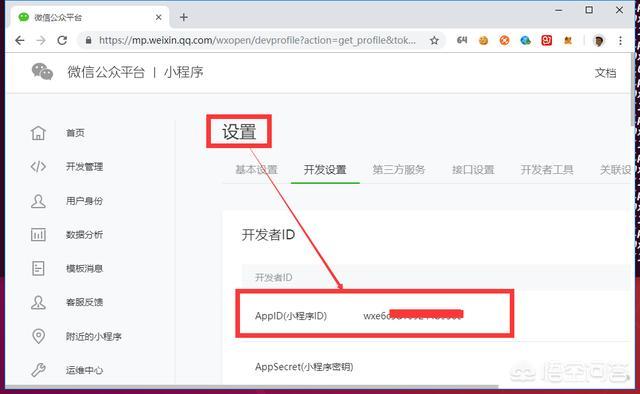Open Chrome three-dot menu
The image size is (640, 394).
[x=620, y=40]
